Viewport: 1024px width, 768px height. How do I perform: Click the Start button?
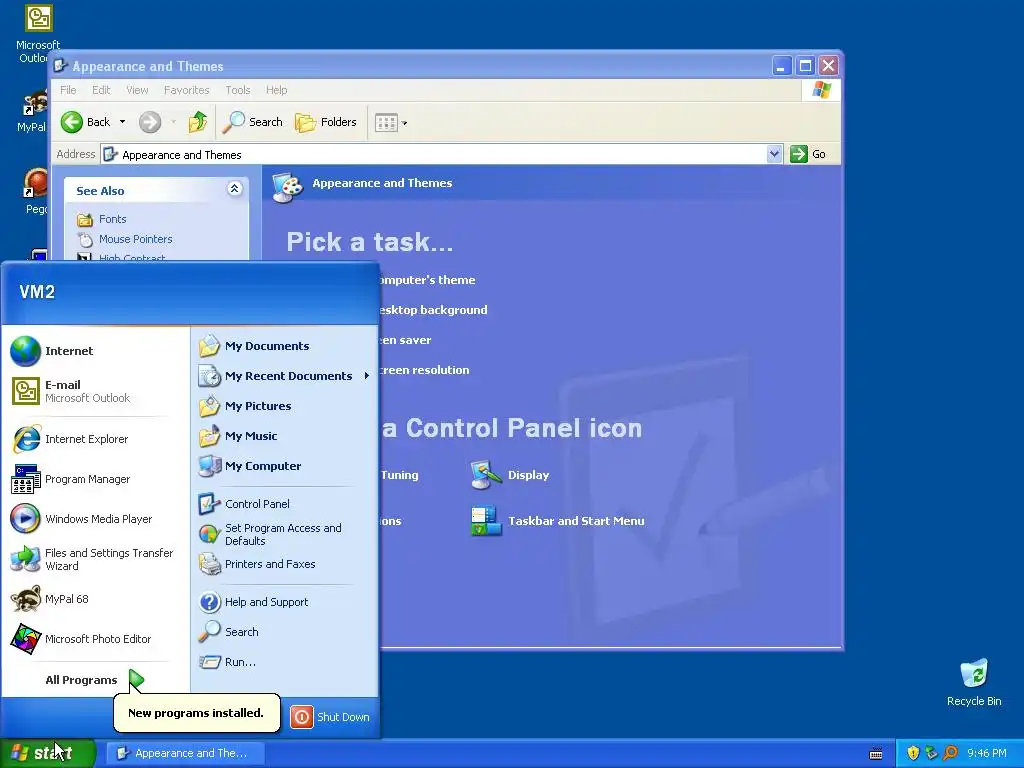48,753
